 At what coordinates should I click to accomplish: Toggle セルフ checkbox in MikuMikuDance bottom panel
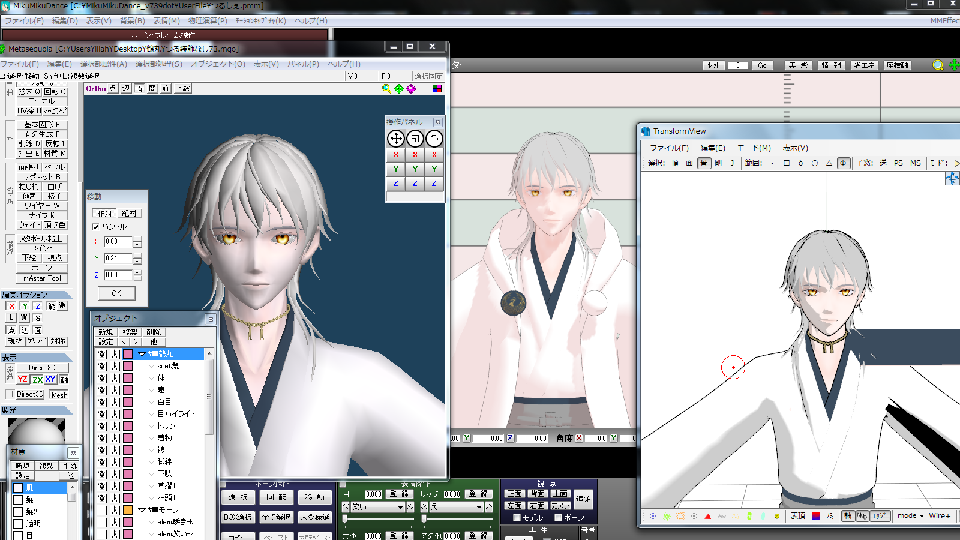click(517, 518)
